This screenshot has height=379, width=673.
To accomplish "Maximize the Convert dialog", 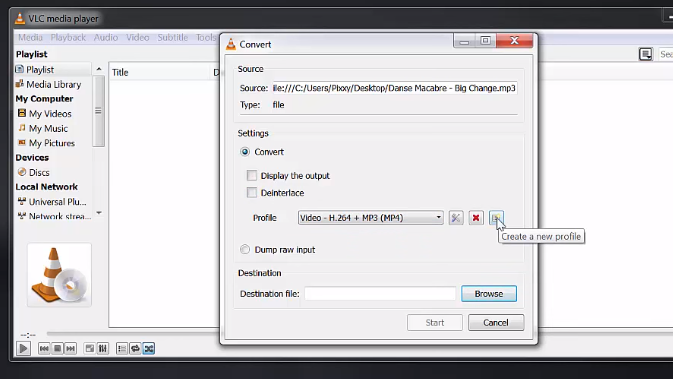I will pos(485,40).
